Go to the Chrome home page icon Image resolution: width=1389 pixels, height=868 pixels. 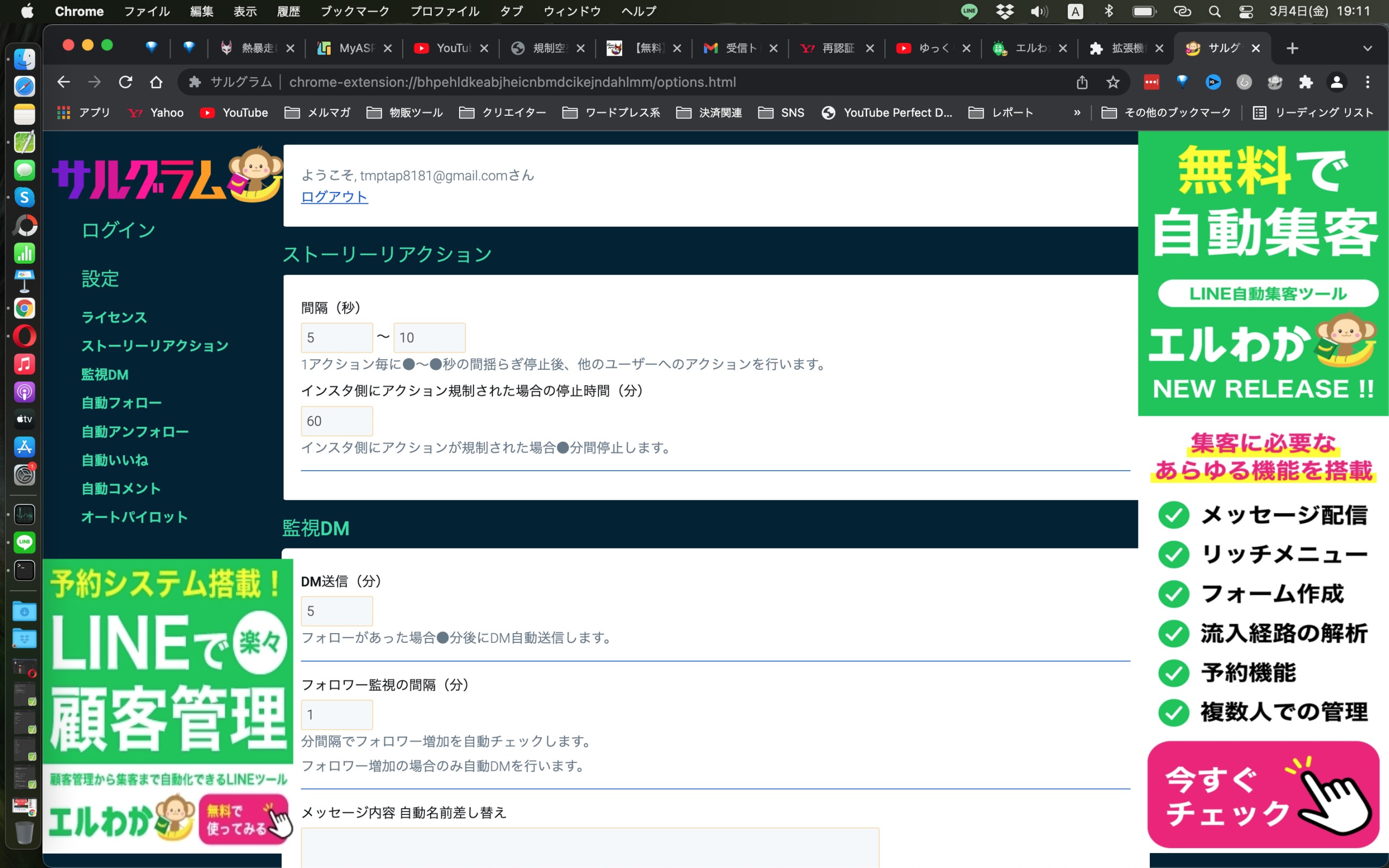tap(156, 82)
